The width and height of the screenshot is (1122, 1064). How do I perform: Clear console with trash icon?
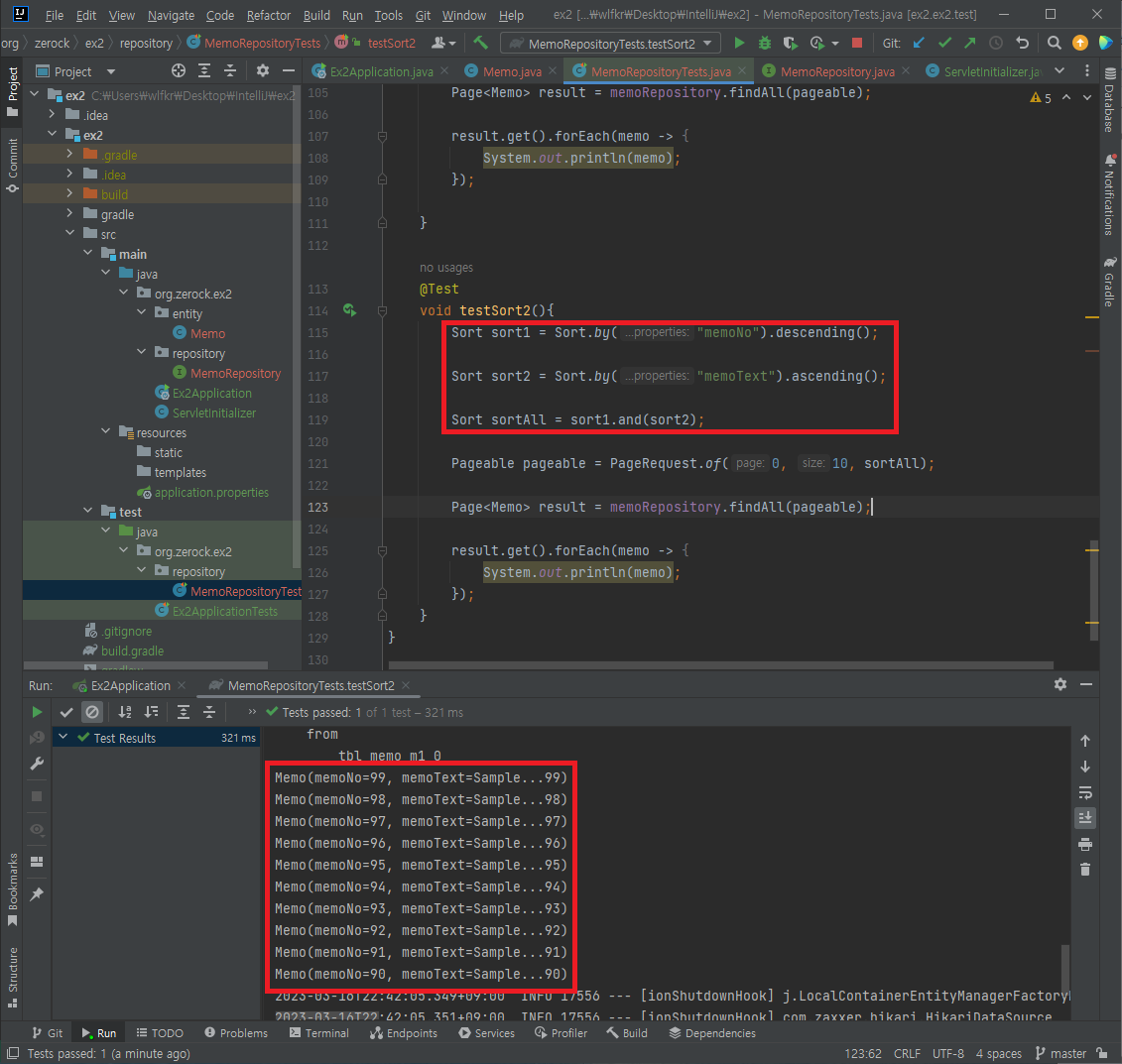(1084, 870)
